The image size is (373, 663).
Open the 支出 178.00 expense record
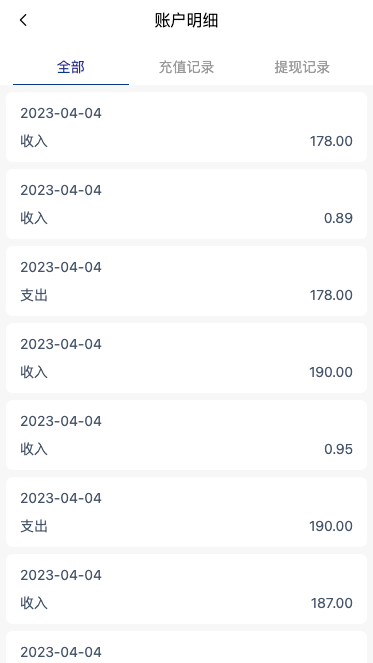186,281
